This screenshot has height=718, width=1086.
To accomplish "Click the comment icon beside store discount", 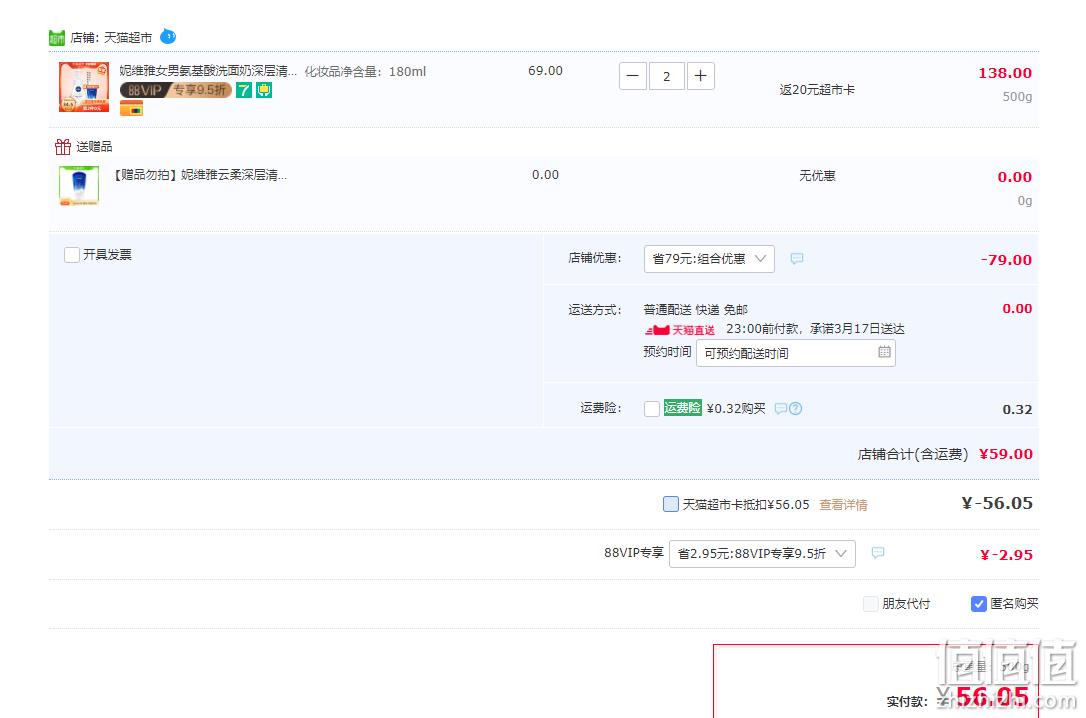I will pyautogui.click(x=797, y=258).
